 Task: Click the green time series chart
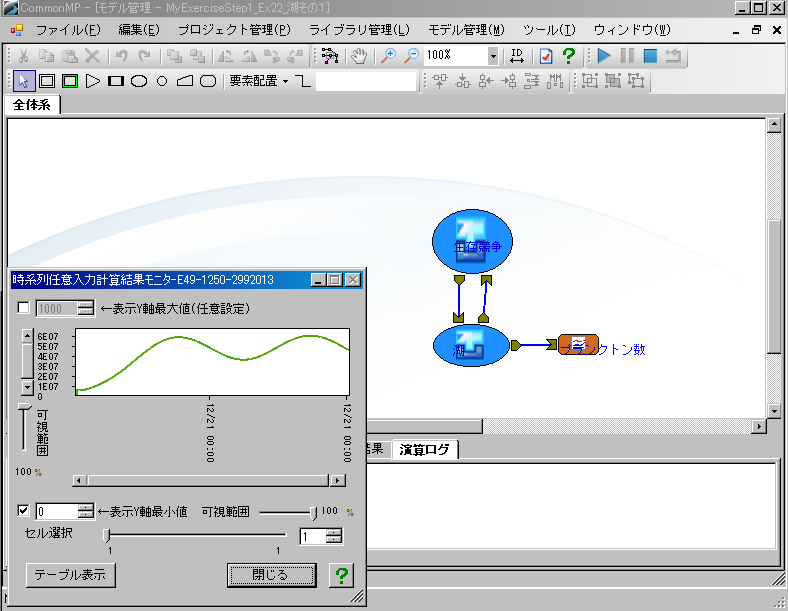click(x=212, y=362)
